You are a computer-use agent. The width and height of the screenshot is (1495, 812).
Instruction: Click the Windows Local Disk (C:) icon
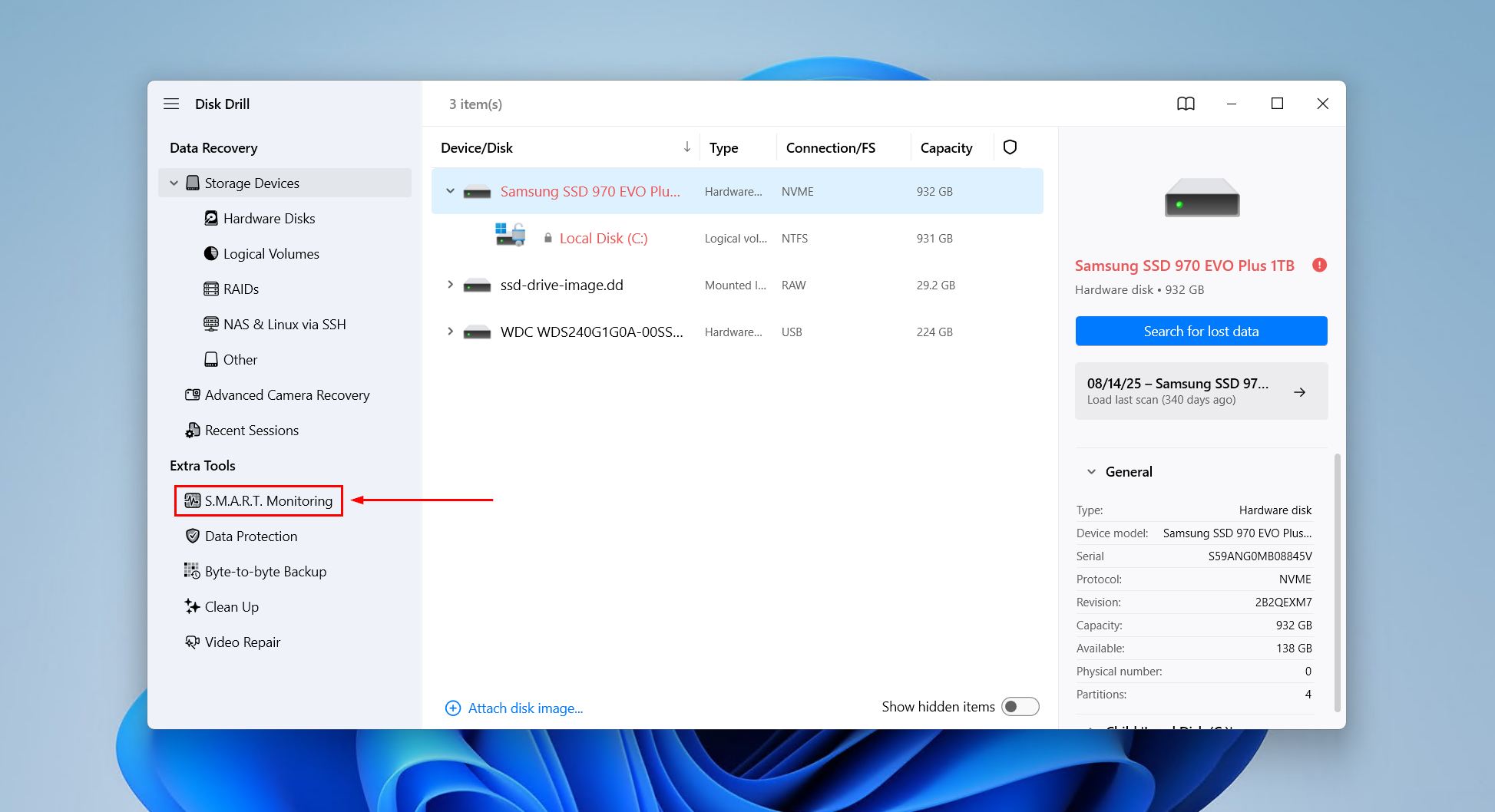(510, 234)
